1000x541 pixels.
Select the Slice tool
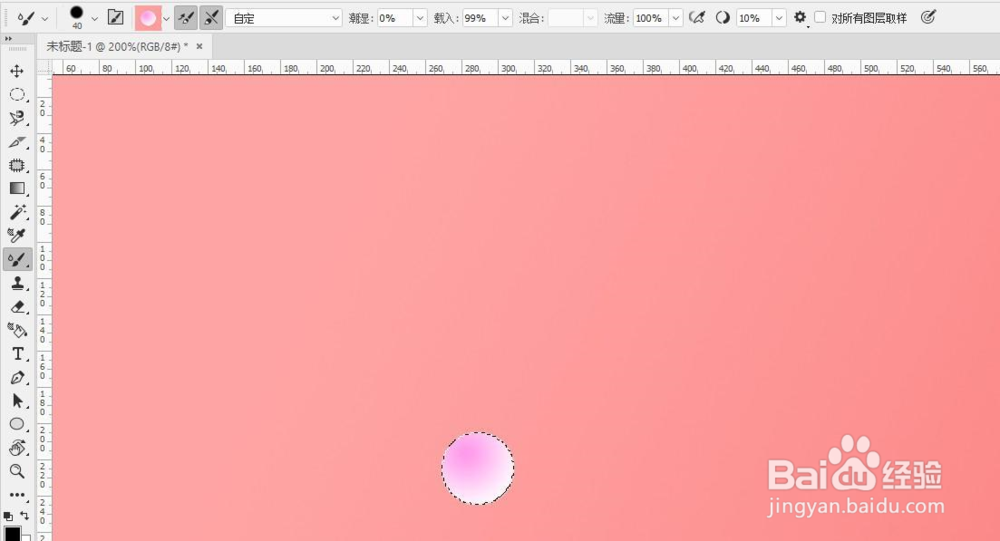pyautogui.click(x=17, y=142)
